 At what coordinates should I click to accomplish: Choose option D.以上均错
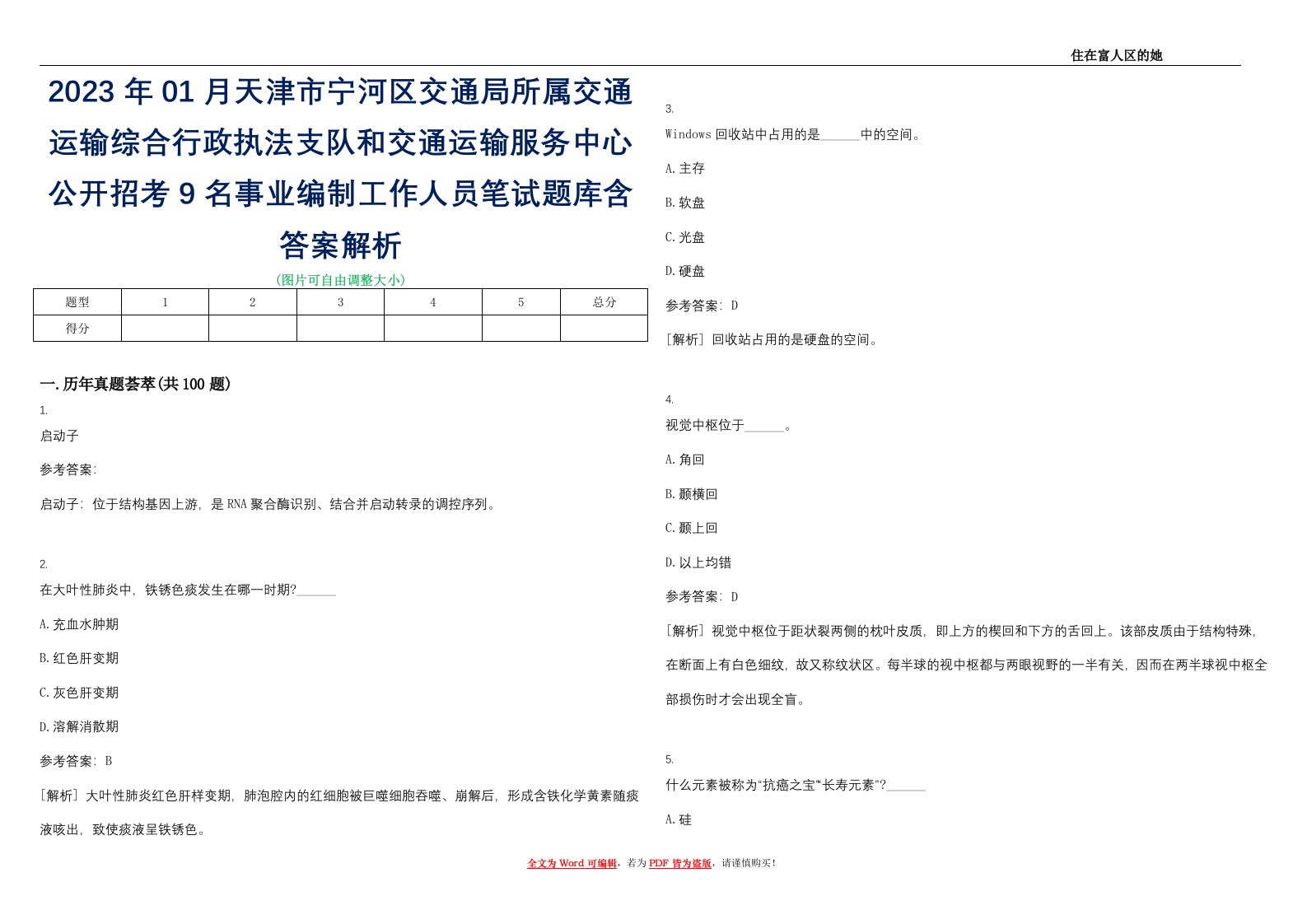(698, 562)
